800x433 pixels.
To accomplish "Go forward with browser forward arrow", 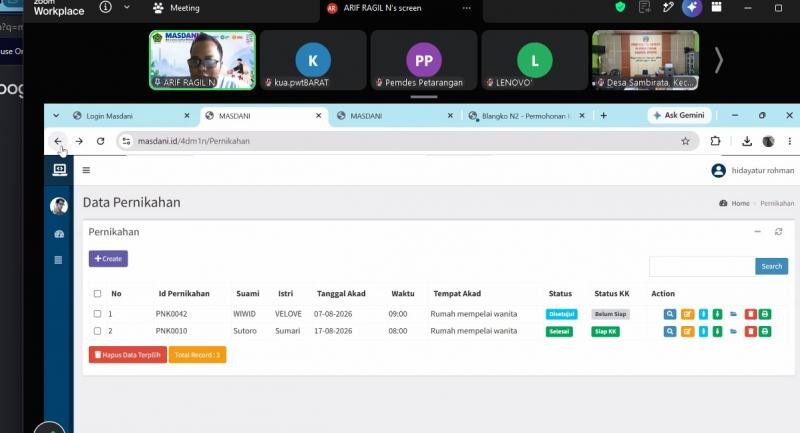I will 79,141.
